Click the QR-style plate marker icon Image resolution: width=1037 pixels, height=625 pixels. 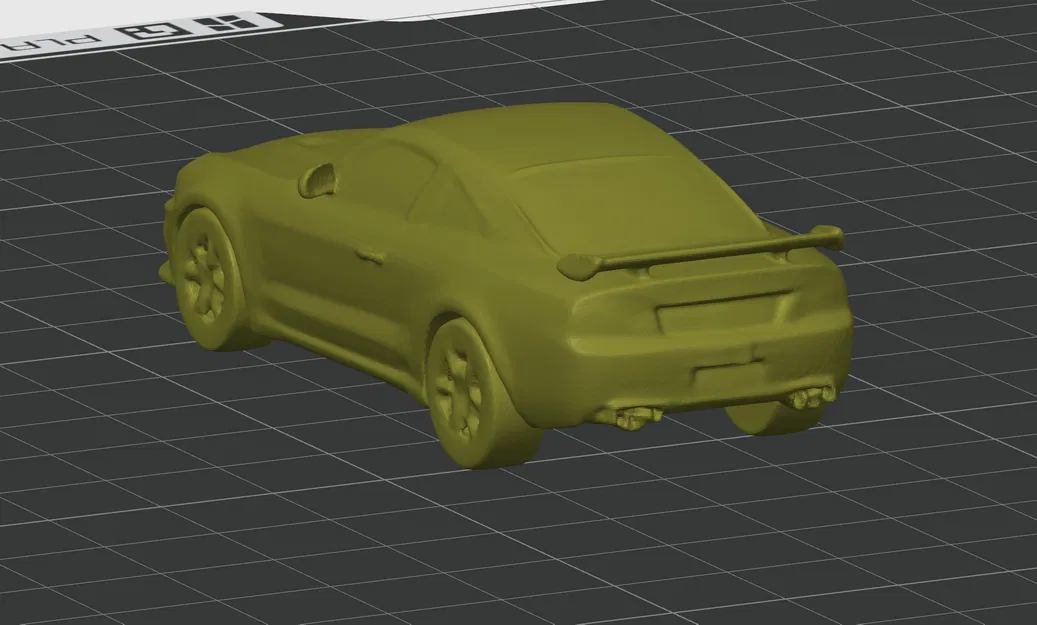[x=150, y=27]
